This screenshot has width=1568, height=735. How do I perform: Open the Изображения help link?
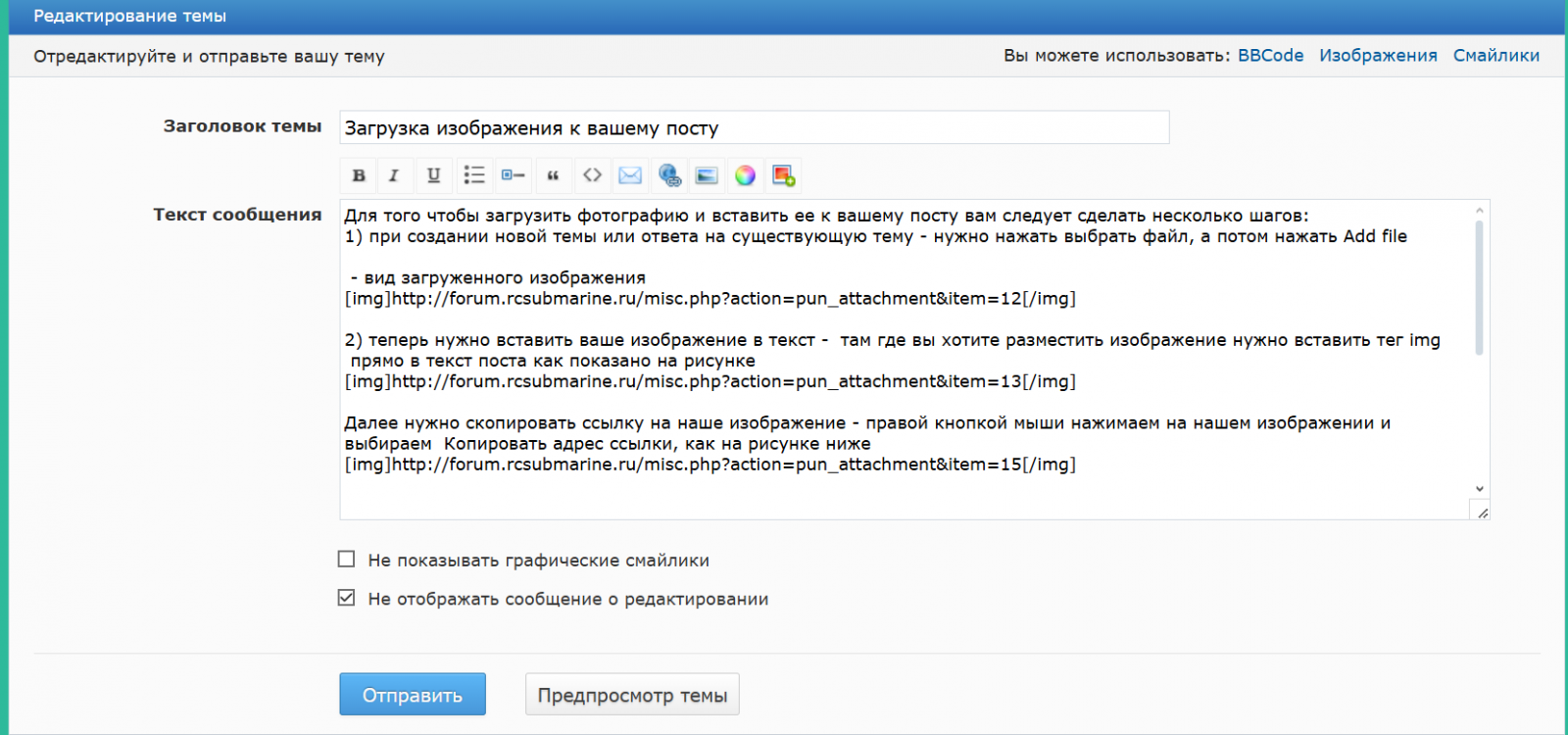pos(1378,56)
